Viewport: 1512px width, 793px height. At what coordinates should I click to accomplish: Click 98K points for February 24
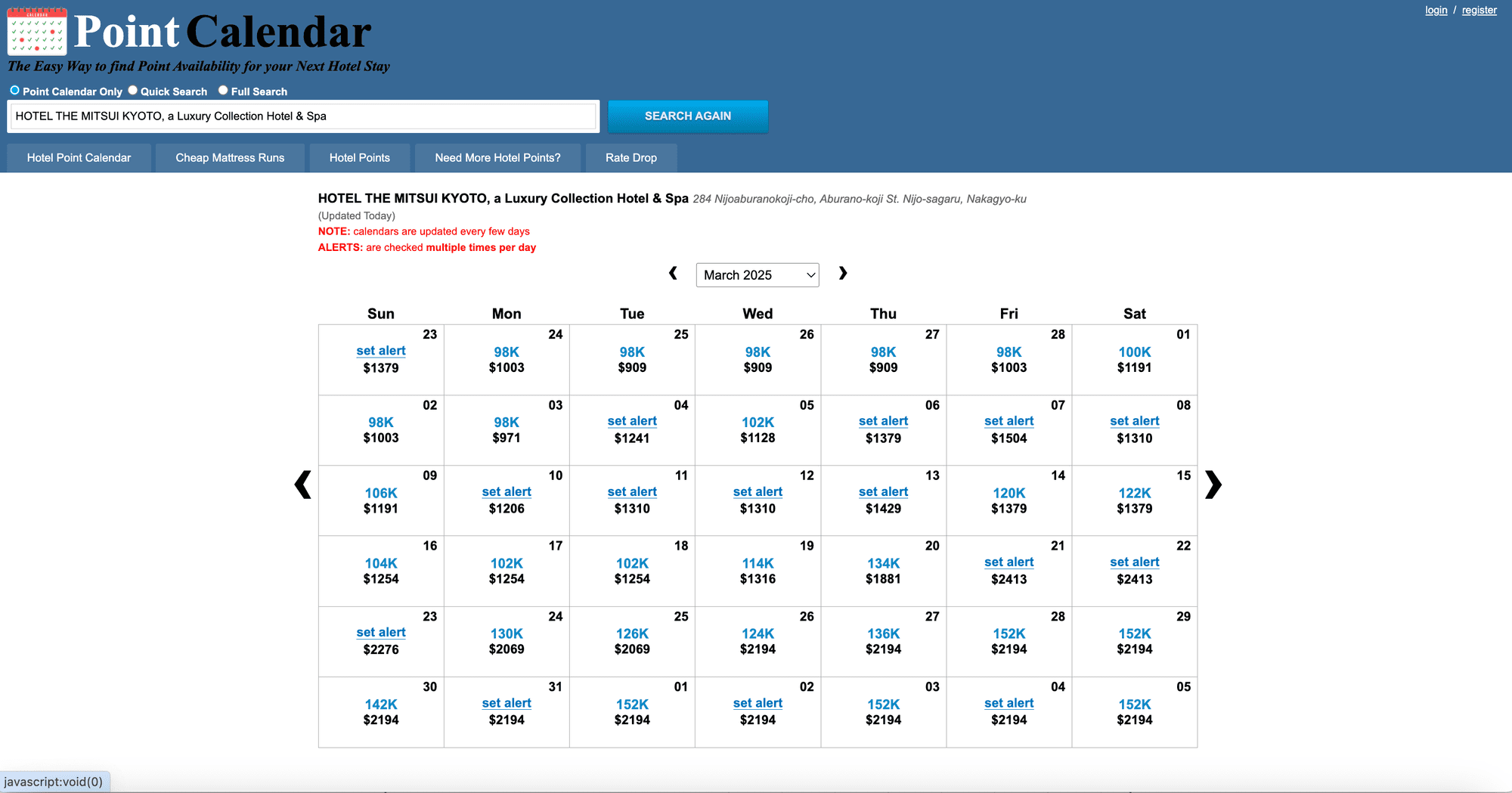[x=507, y=352]
